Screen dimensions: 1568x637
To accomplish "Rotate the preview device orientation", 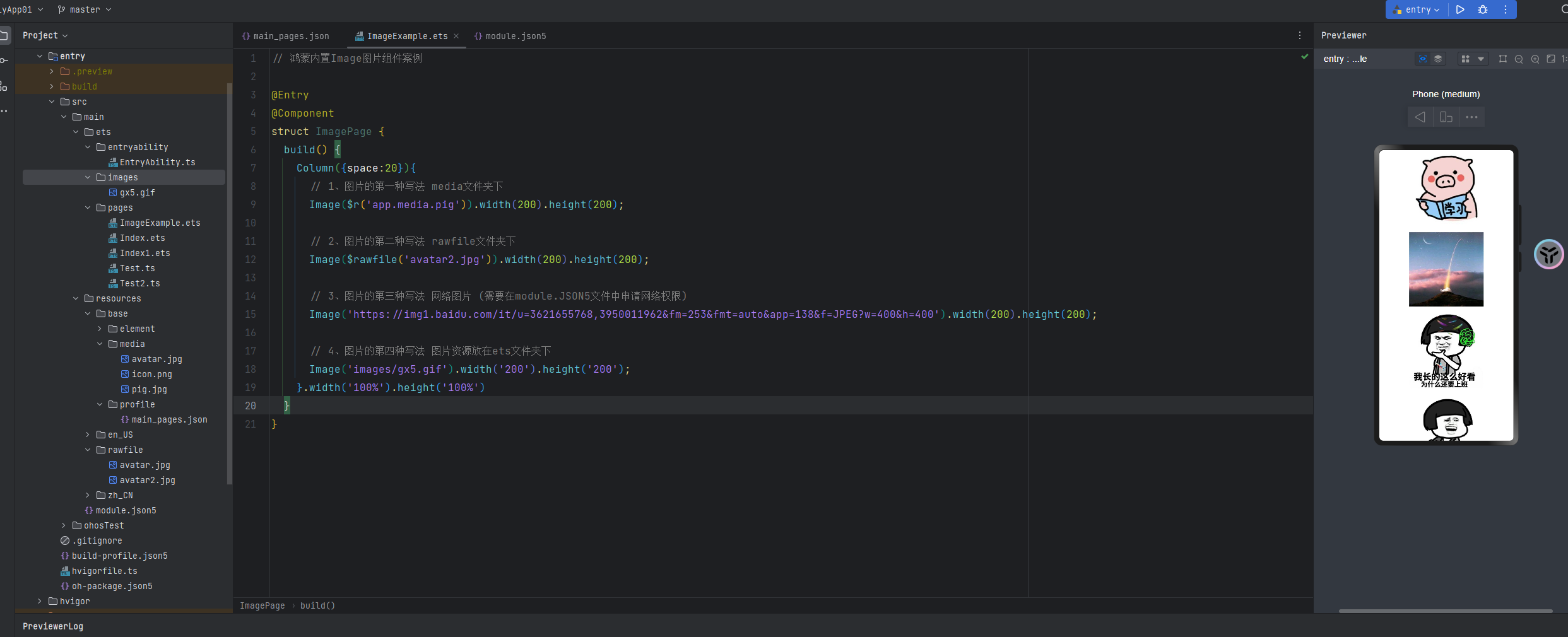I will point(1446,117).
